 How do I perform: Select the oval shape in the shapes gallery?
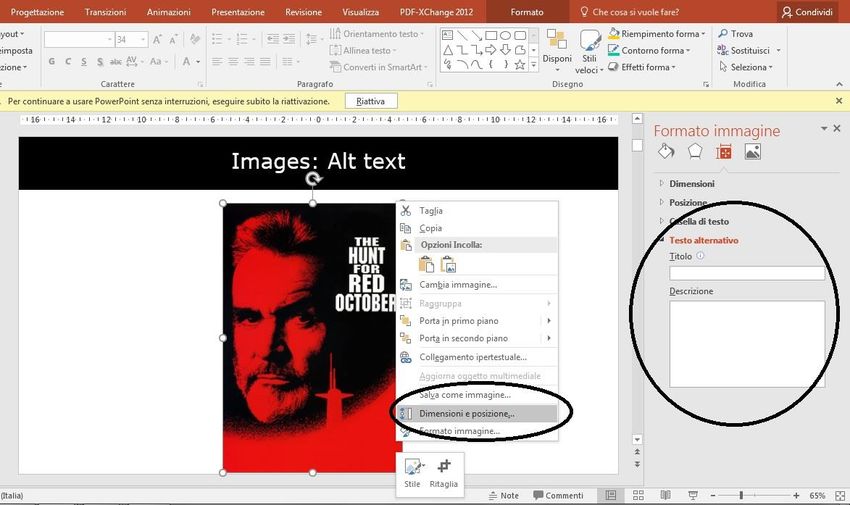pyautogui.click(x=505, y=36)
